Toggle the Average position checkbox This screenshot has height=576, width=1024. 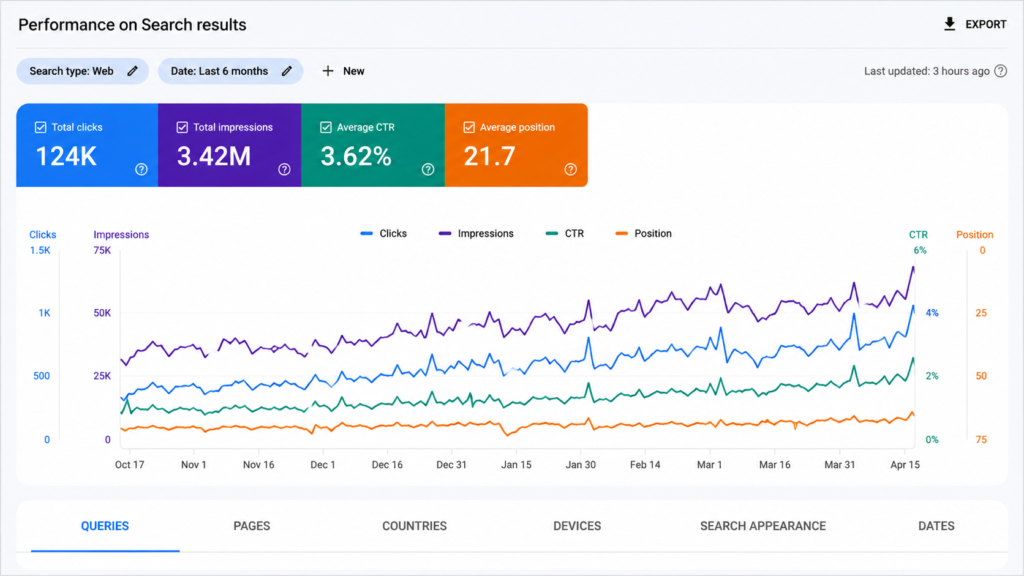(469, 127)
